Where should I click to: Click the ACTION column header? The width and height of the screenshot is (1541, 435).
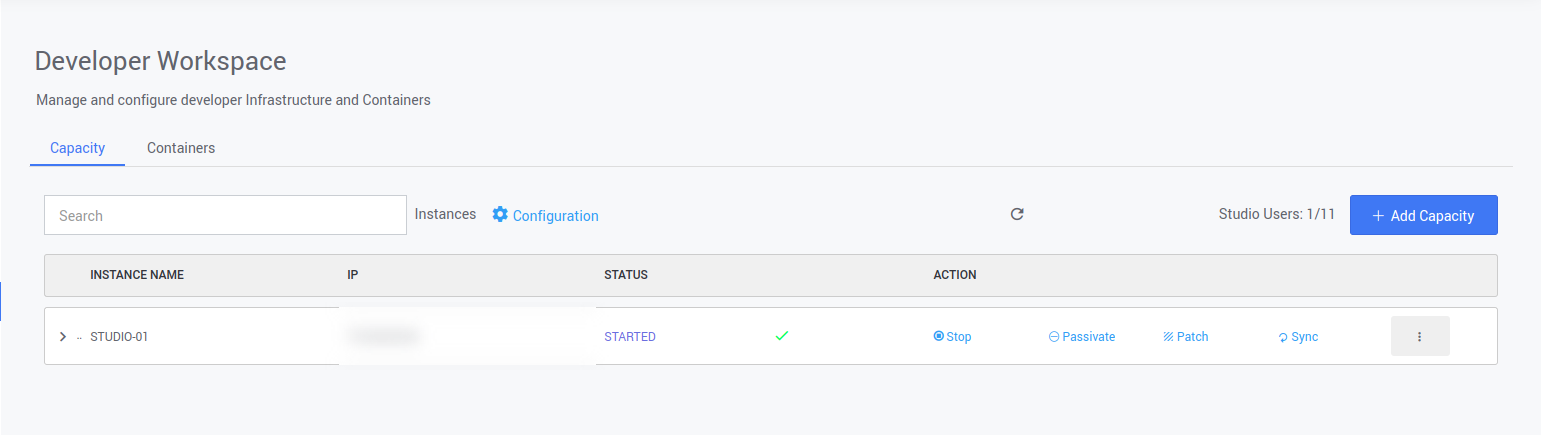[x=955, y=275]
